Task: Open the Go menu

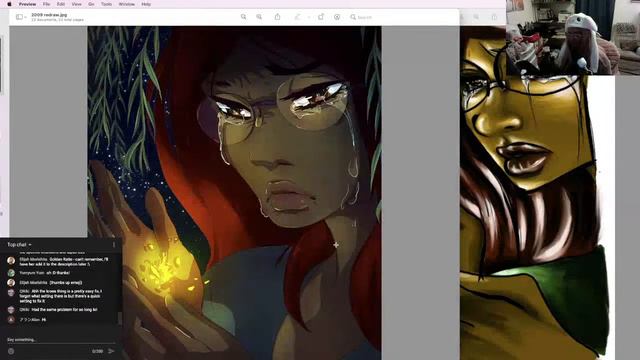Action: point(91,4)
